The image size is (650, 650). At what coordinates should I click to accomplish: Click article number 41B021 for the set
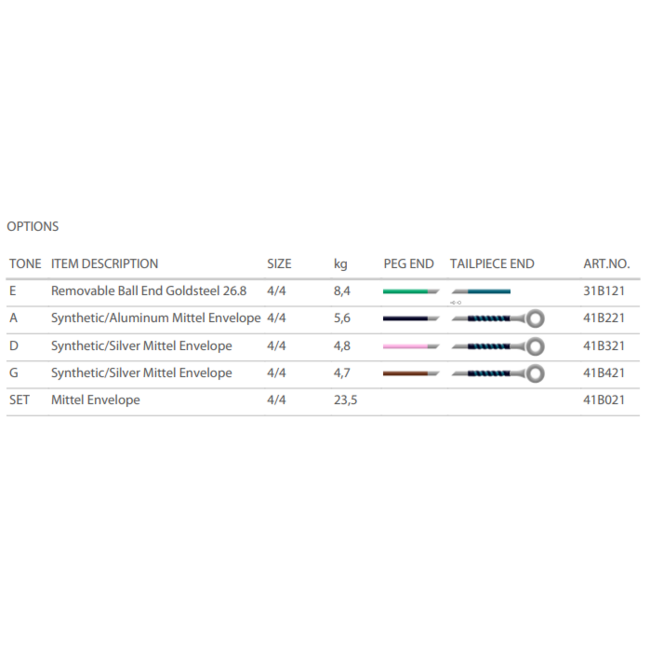click(x=603, y=400)
